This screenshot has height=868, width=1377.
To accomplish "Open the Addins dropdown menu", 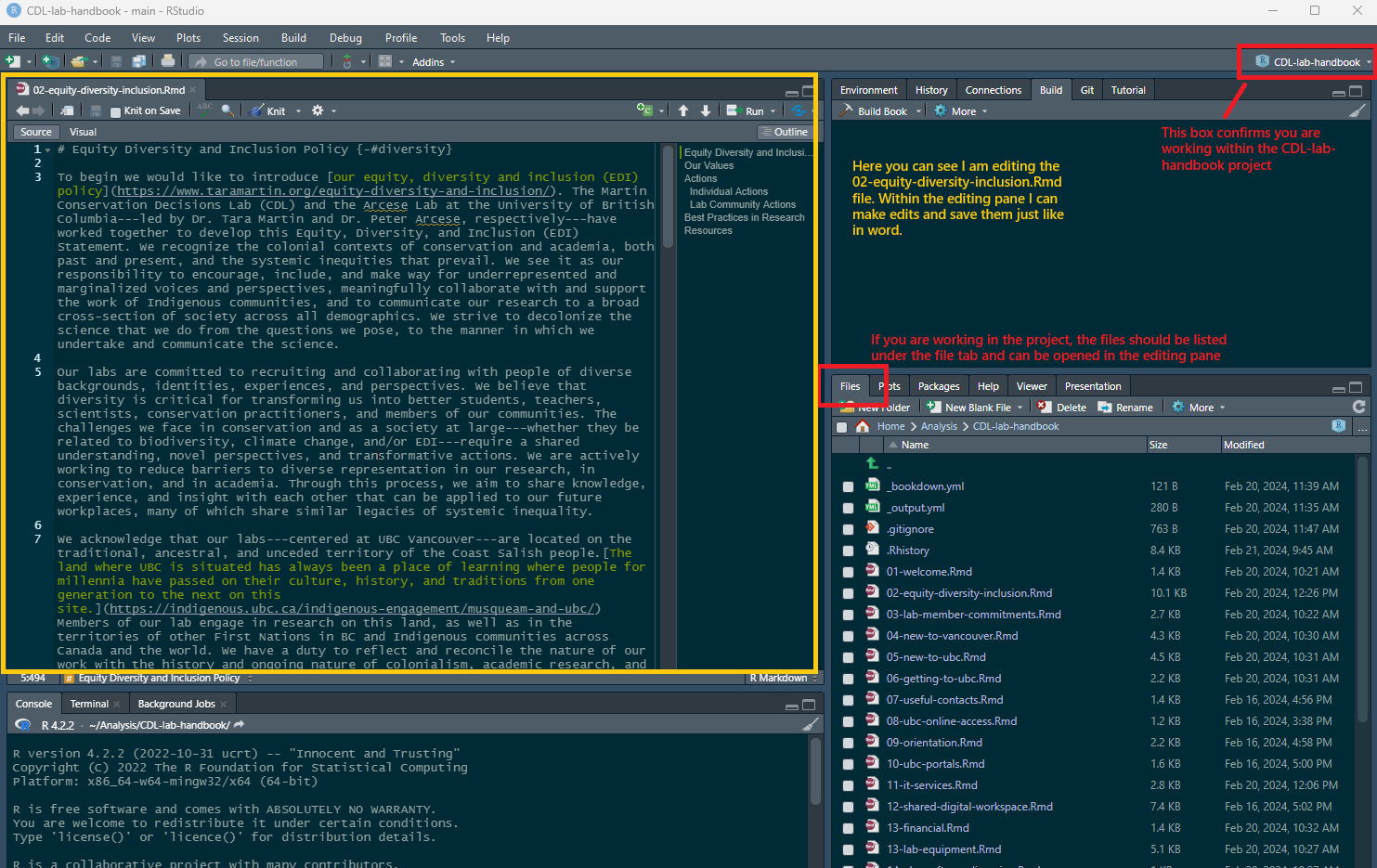I will pyautogui.click(x=434, y=62).
